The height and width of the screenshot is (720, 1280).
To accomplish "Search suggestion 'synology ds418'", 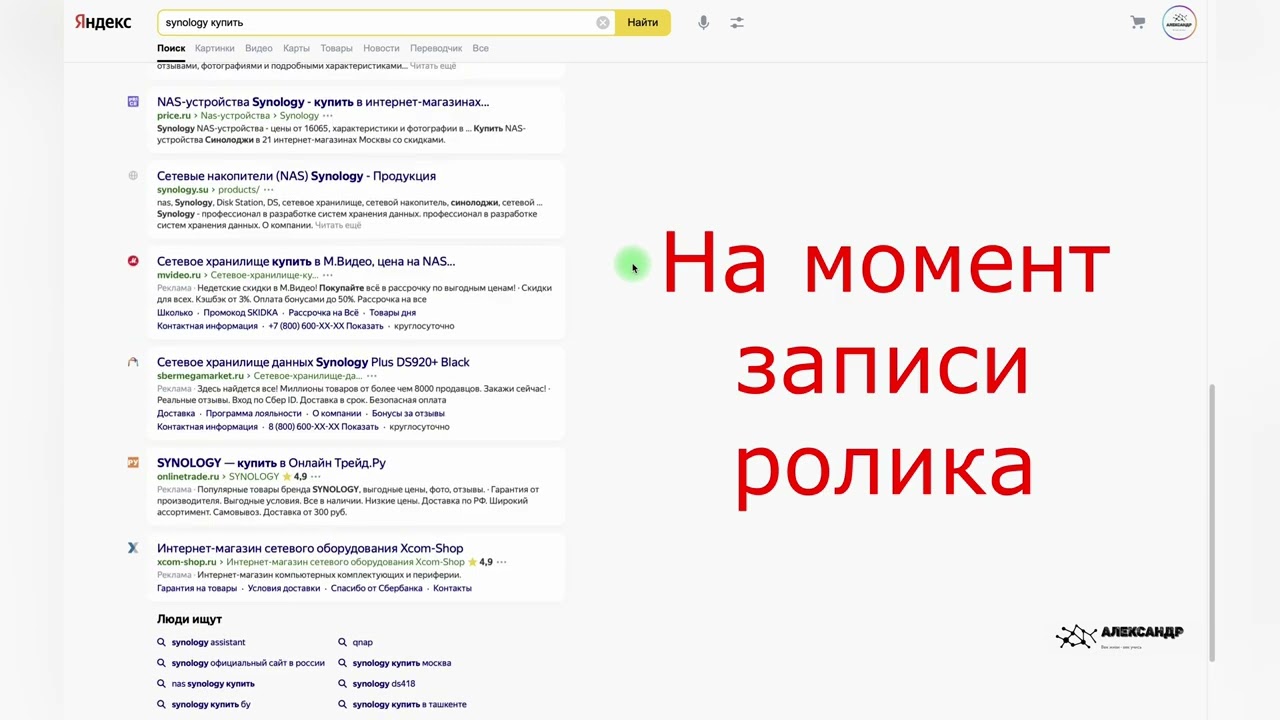I will tap(384, 684).
